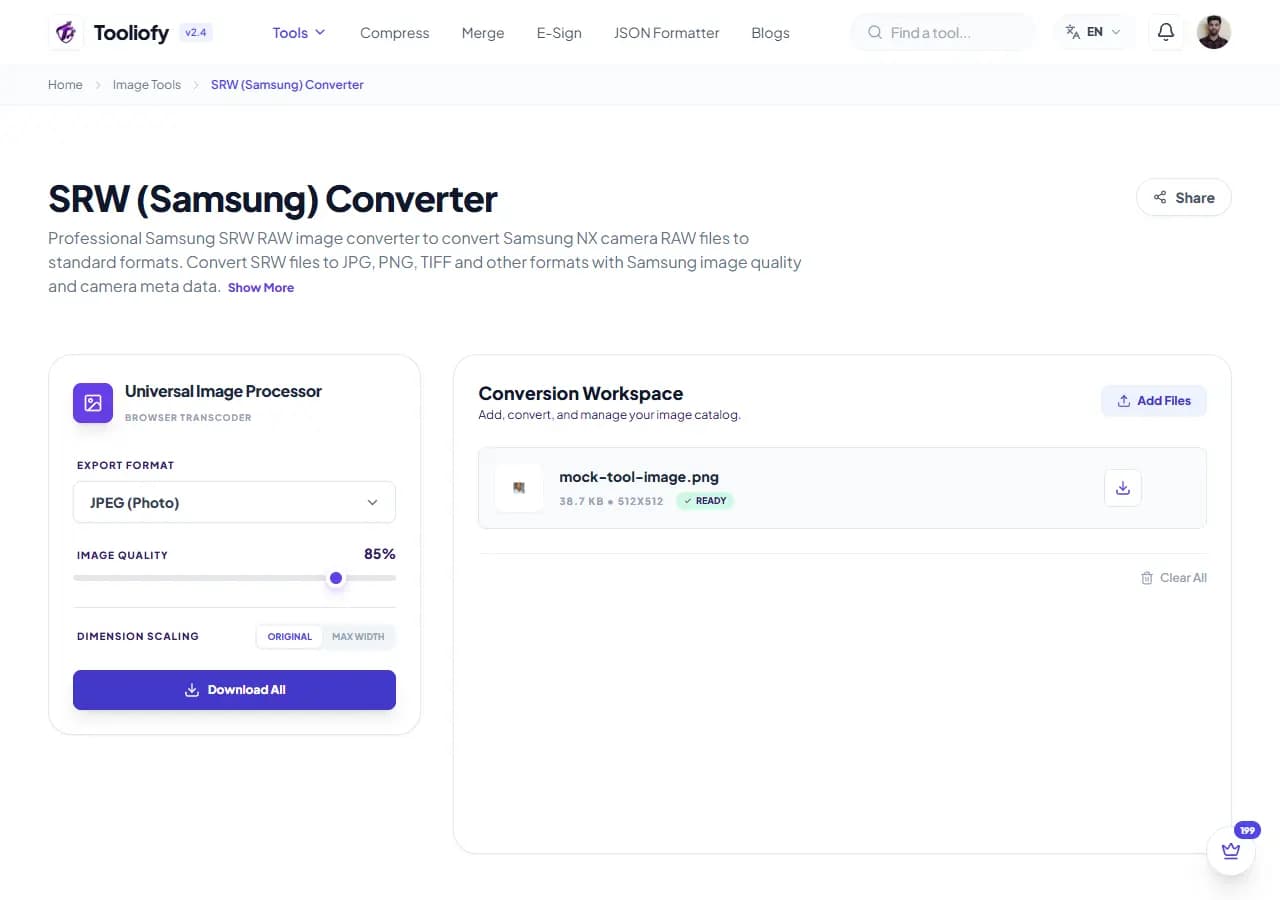Click the Tooliofy brand name
1280x900 pixels.
[131, 33]
